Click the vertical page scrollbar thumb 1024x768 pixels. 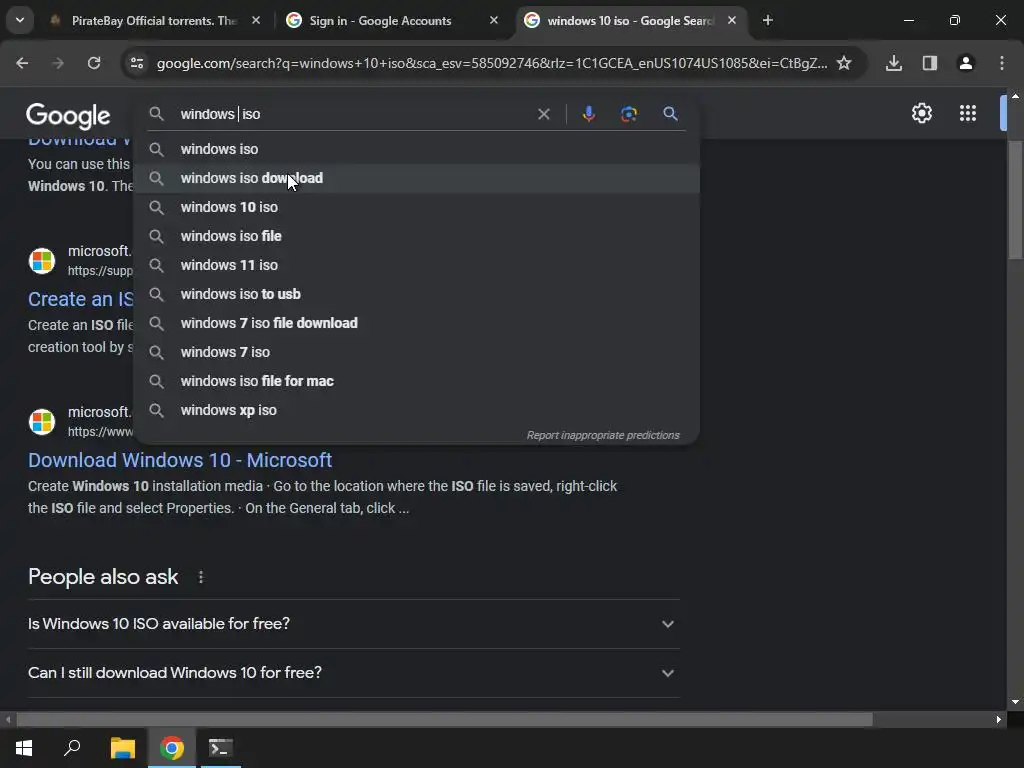click(x=1015, y=200)
